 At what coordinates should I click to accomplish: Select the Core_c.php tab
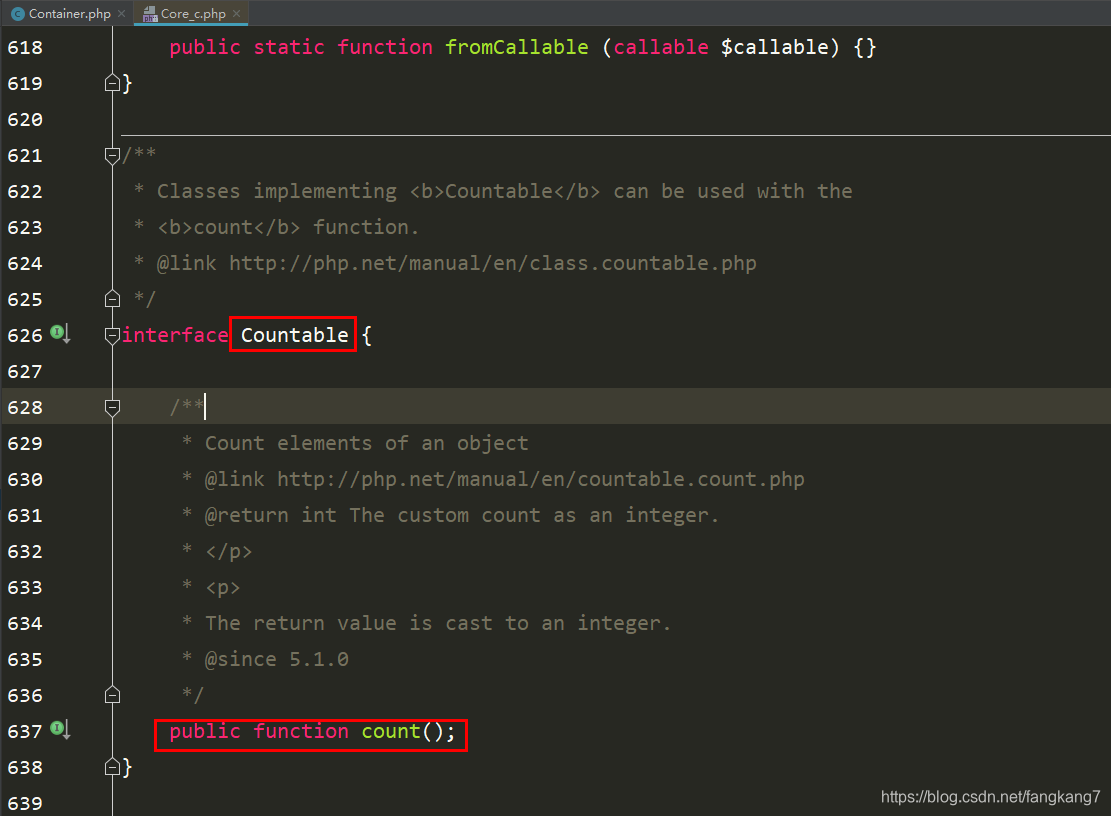pyautogui.click(x=191, y=13)
